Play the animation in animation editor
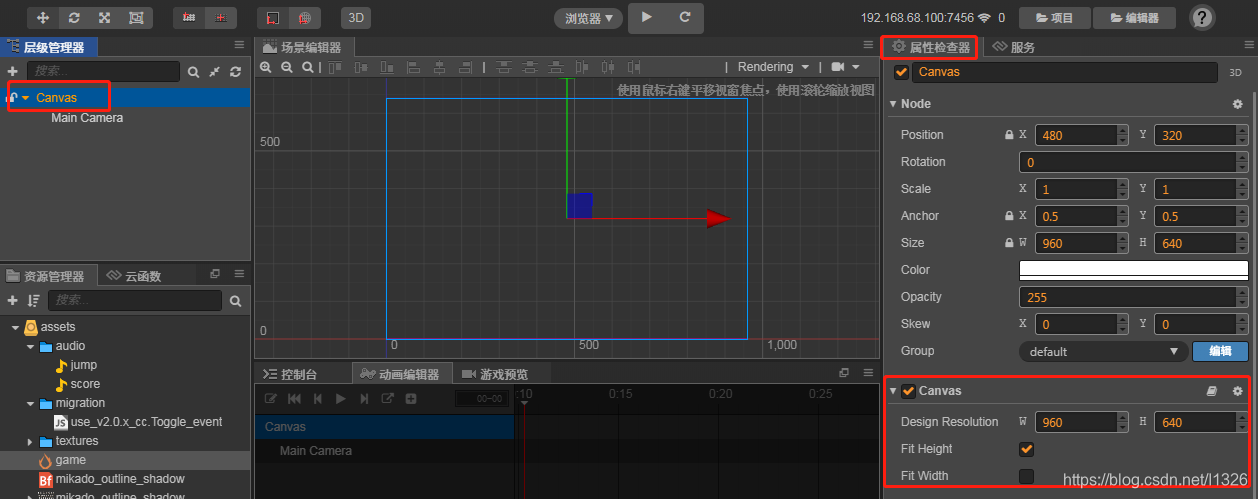 (x=341, y=398)
